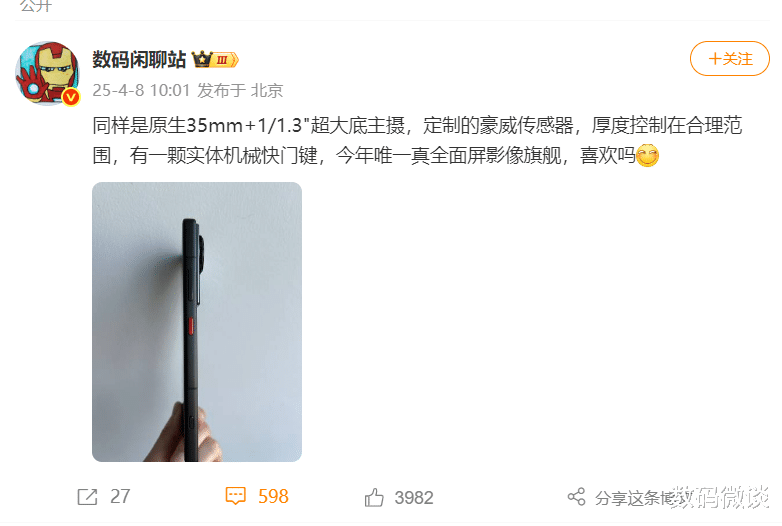
Task: Click the 数码微谈 watermark text
Action: 720,497
